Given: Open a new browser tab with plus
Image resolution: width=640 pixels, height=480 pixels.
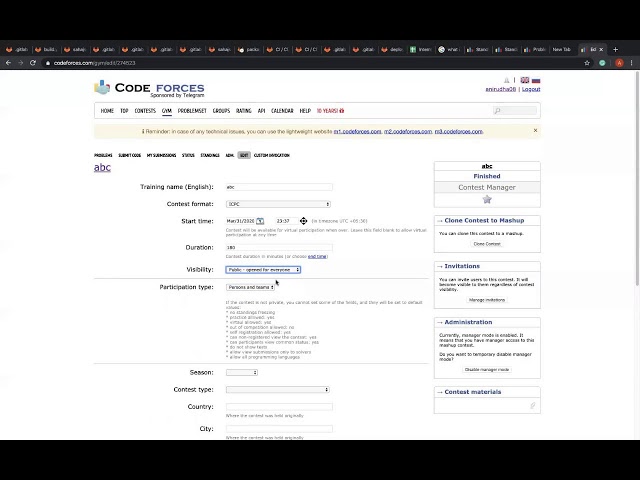Looking at the screenshot, I should click(616, 49).
